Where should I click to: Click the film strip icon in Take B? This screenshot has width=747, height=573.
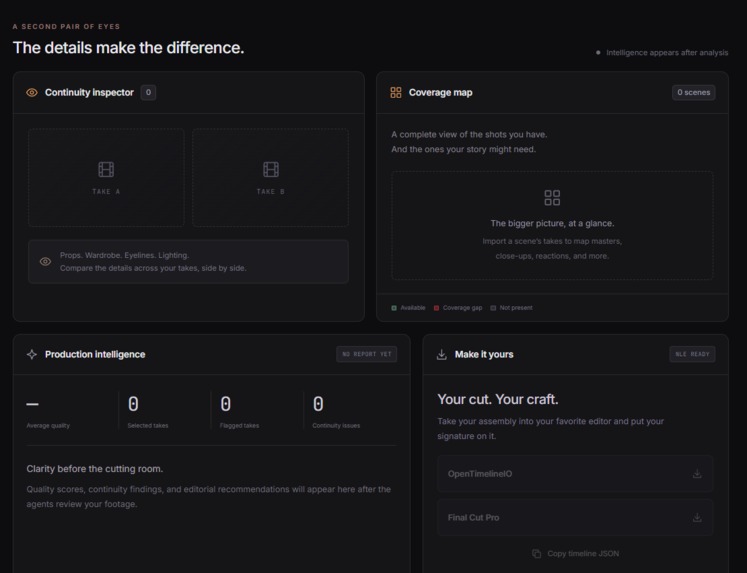tap(271, 169)
